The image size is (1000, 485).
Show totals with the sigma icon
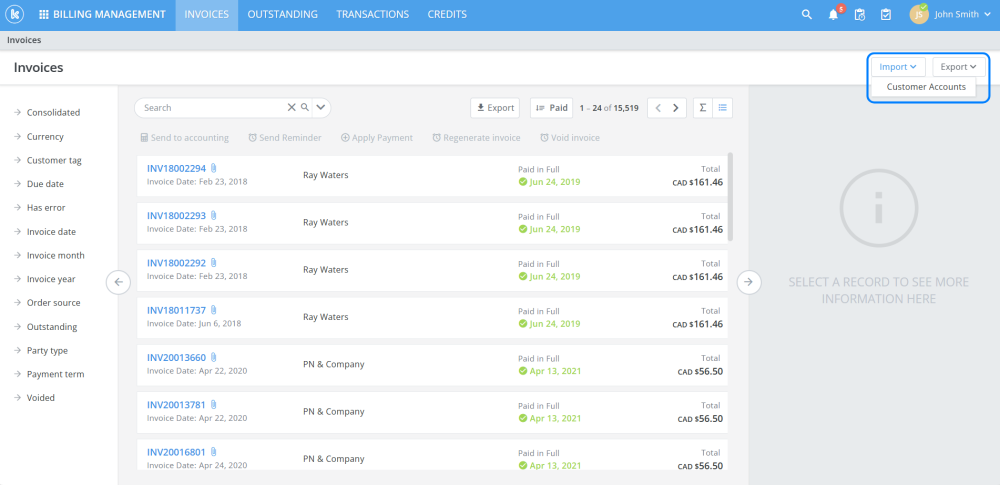703,108
